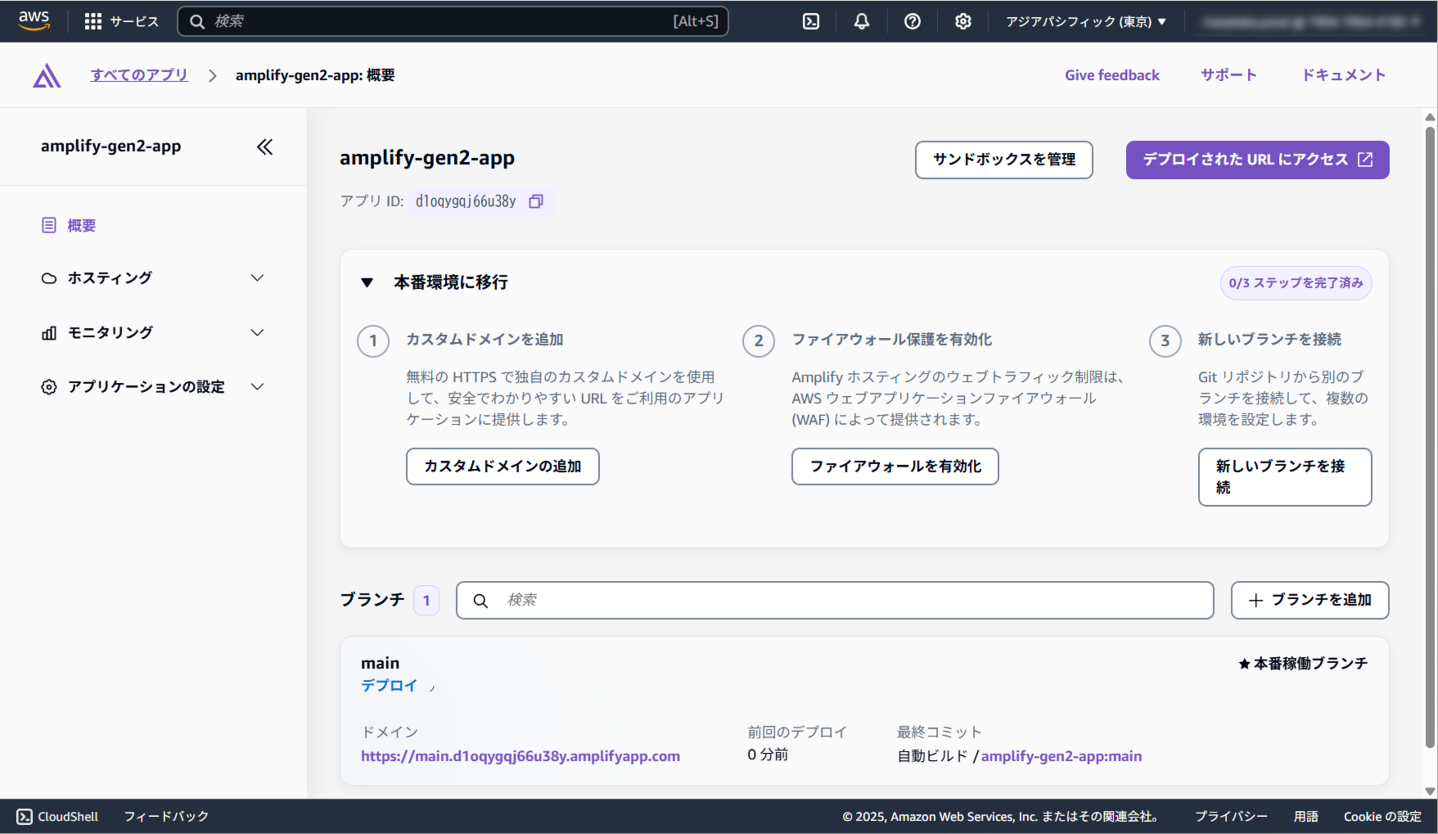Click the アプリケーションの設定 gear icon
This screenshot has width=1438, height=834.
(x=49, y=387)
